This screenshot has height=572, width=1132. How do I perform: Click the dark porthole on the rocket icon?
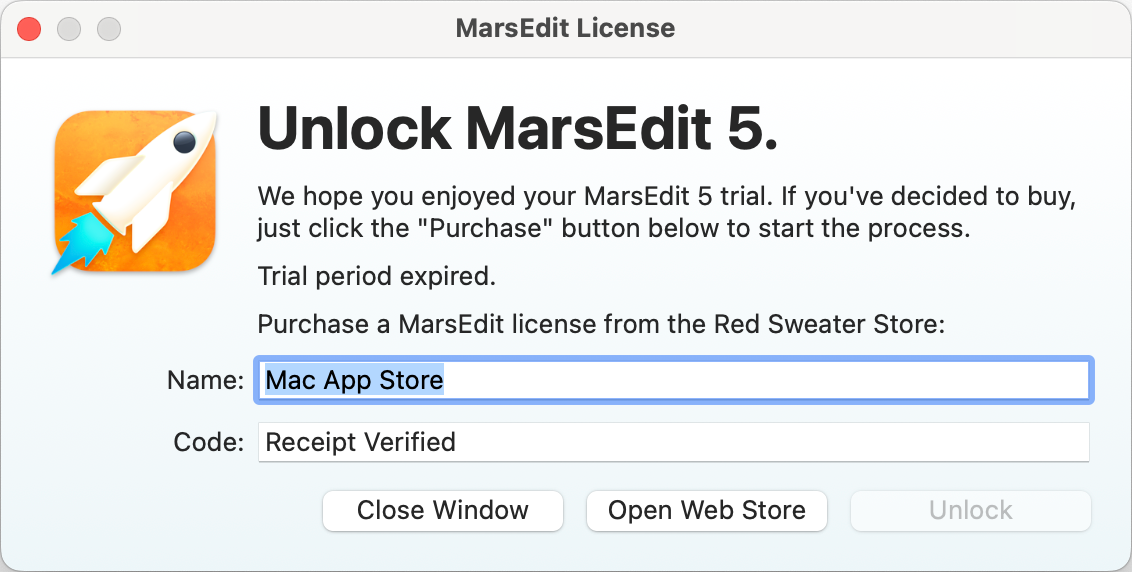click(x=184, y=143)
